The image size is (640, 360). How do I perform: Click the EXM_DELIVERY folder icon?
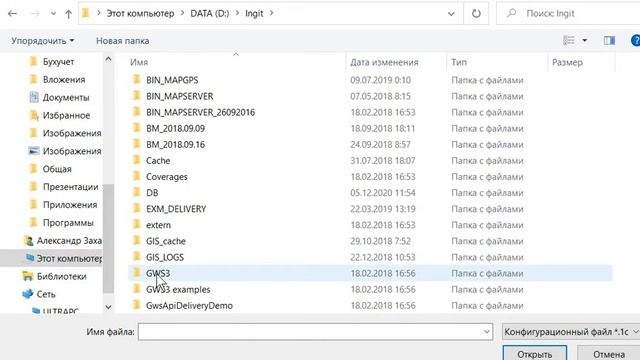point(137,208)
